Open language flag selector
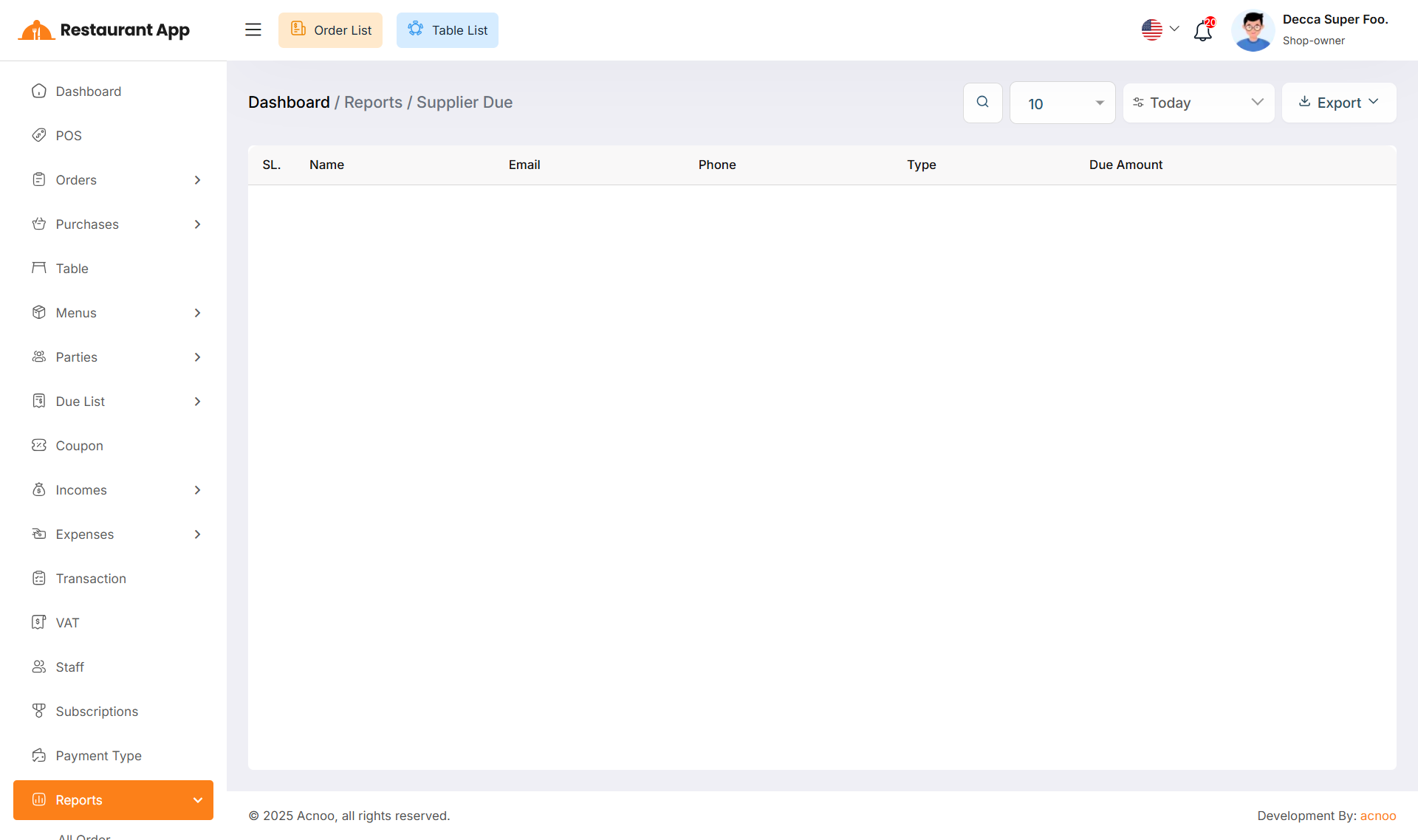Screen dimensions: 1418x840 [x=1160, y=30]
